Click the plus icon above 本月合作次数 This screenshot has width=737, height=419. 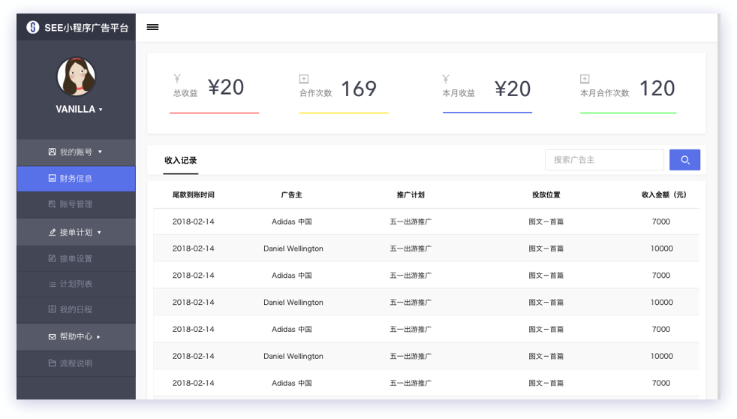click(584, 78)
